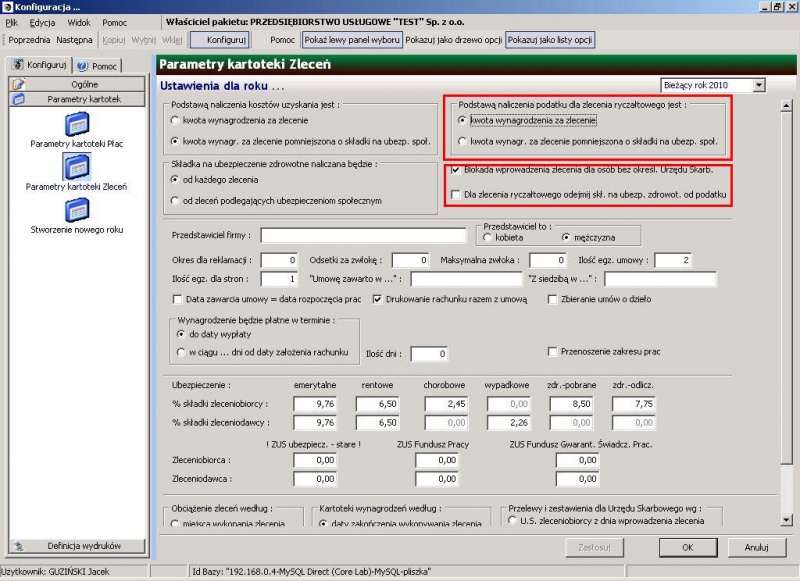Viewport: 800px width, 581px height.
Task: Click the Przedstawiciel firmy input field
Action: pos(363,235)
